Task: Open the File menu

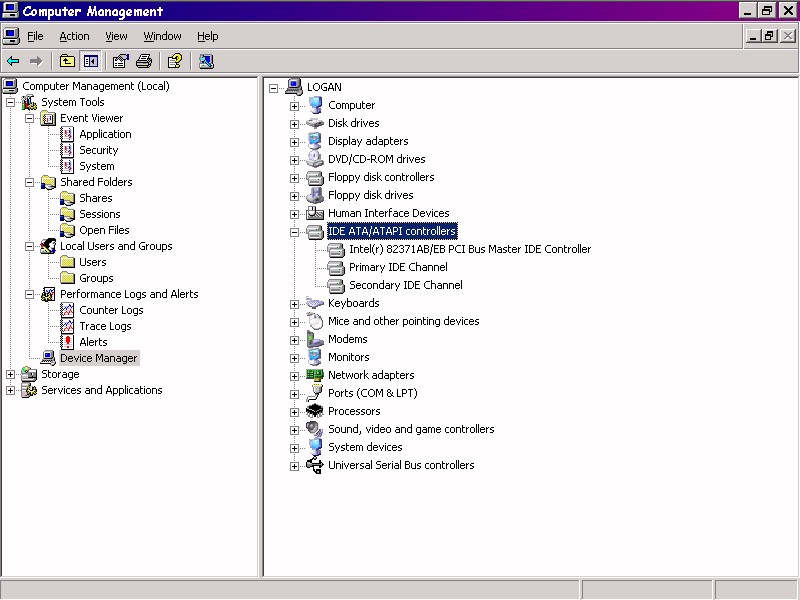Action: (x=35, y=36)
